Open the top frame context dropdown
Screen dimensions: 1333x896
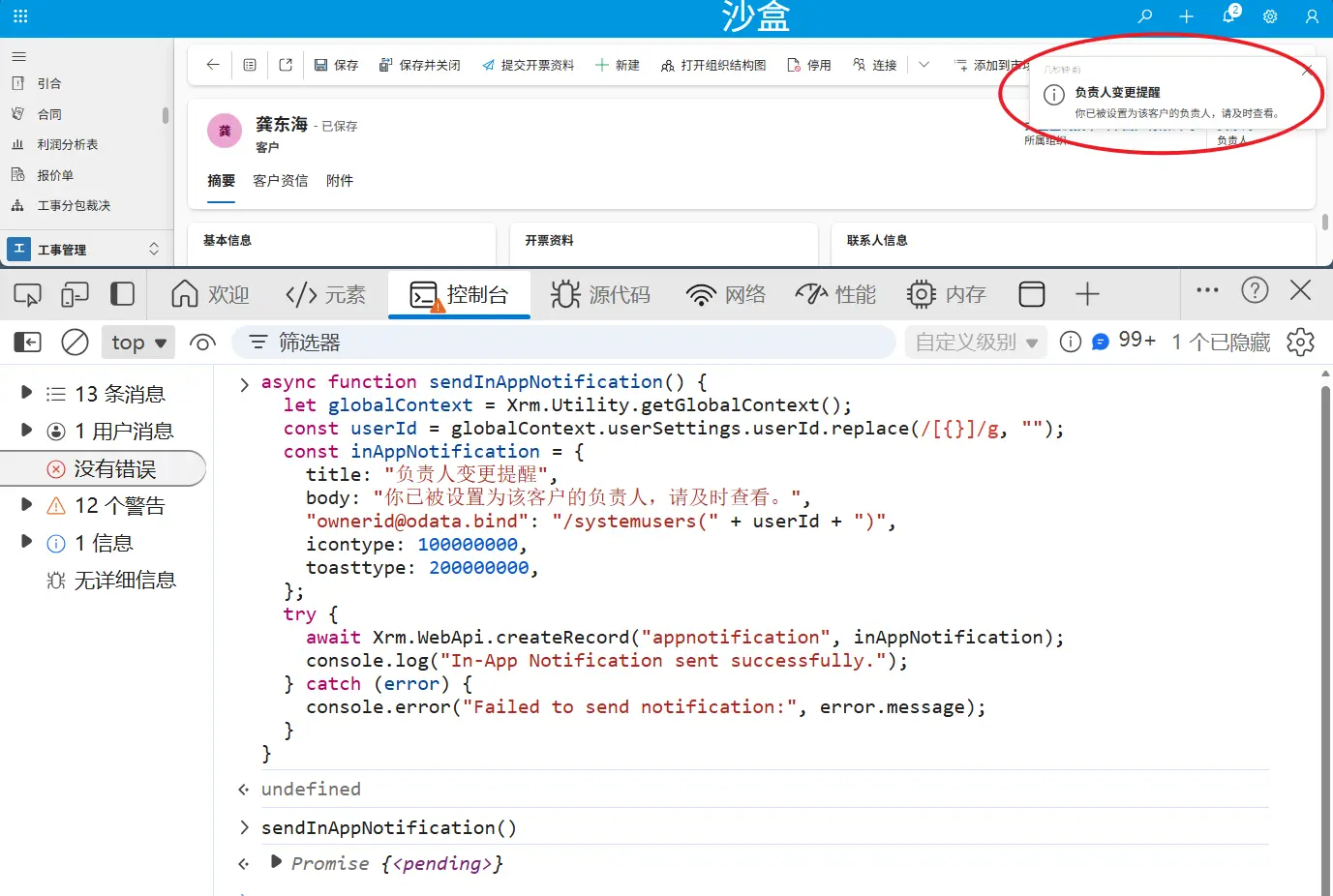tap(137, 342)
